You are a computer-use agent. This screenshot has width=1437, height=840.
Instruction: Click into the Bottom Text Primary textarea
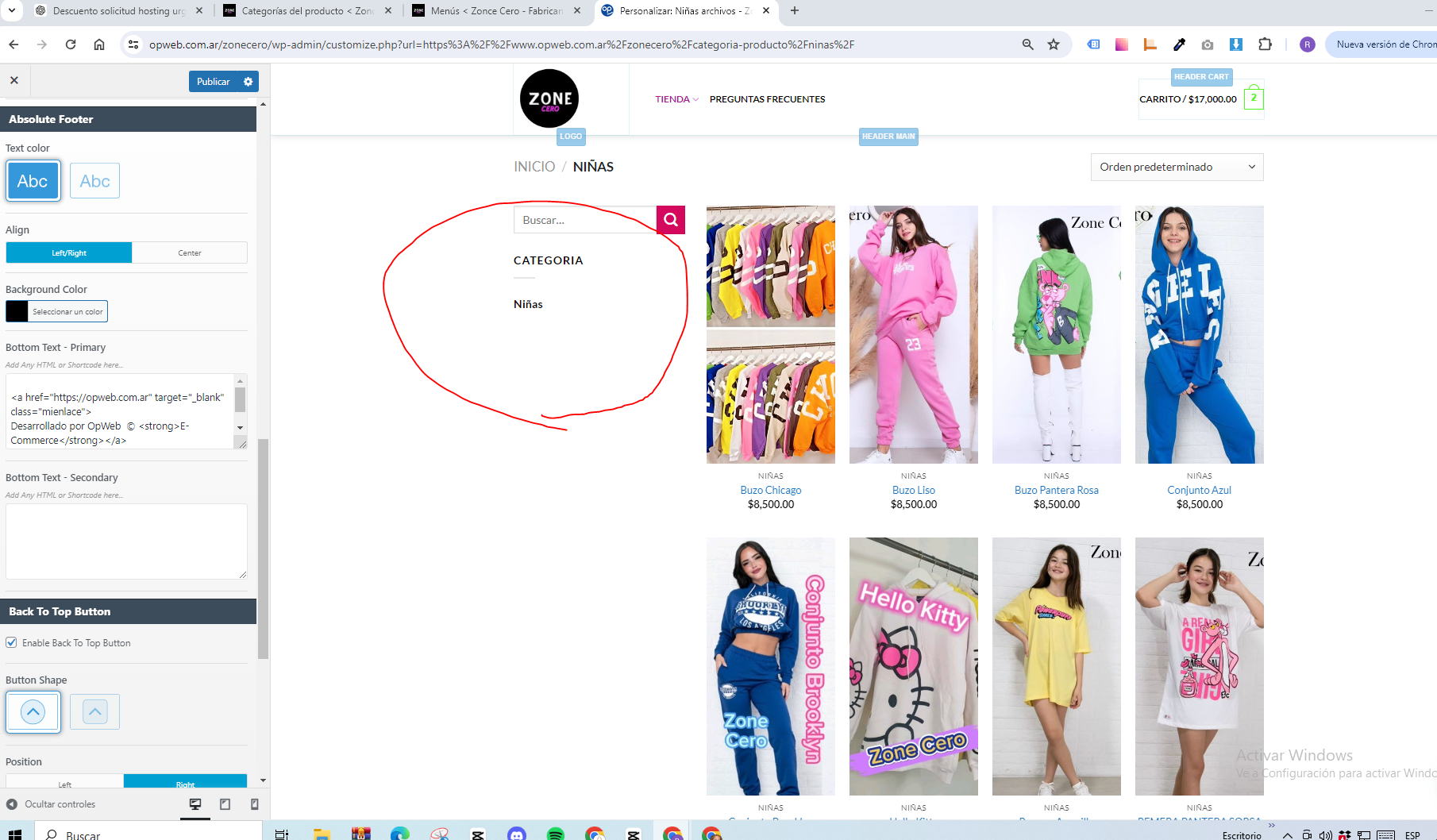pyautogui.click(x=121, y=411)
